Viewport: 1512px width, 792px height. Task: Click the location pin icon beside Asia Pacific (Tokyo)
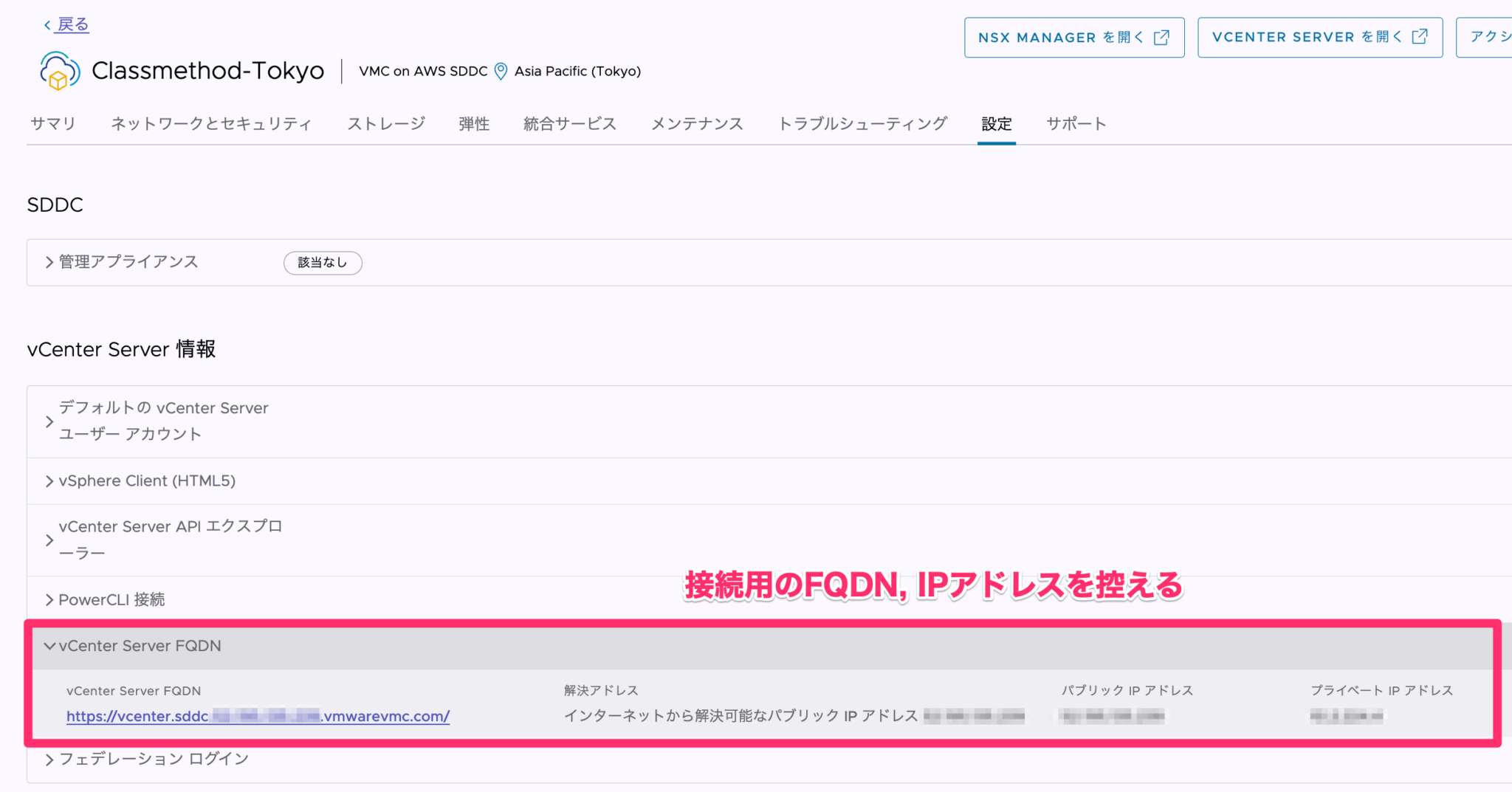tap(501, 71)
